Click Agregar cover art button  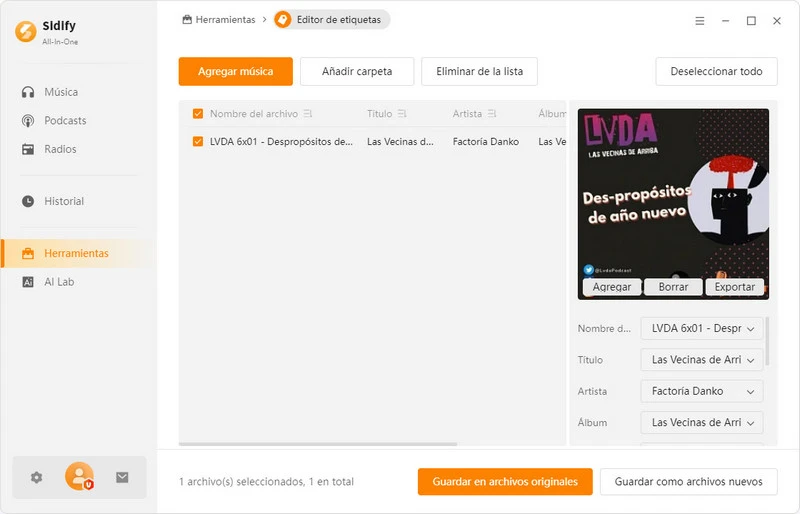pyautogui.click(x=612, y=287)
